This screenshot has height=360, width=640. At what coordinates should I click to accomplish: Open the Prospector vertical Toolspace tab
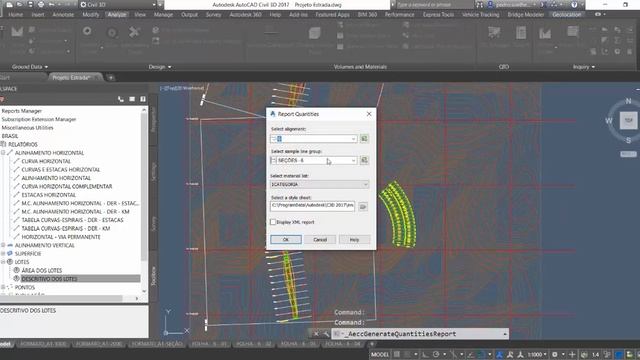pyautogui.click(x=153, y=119)
